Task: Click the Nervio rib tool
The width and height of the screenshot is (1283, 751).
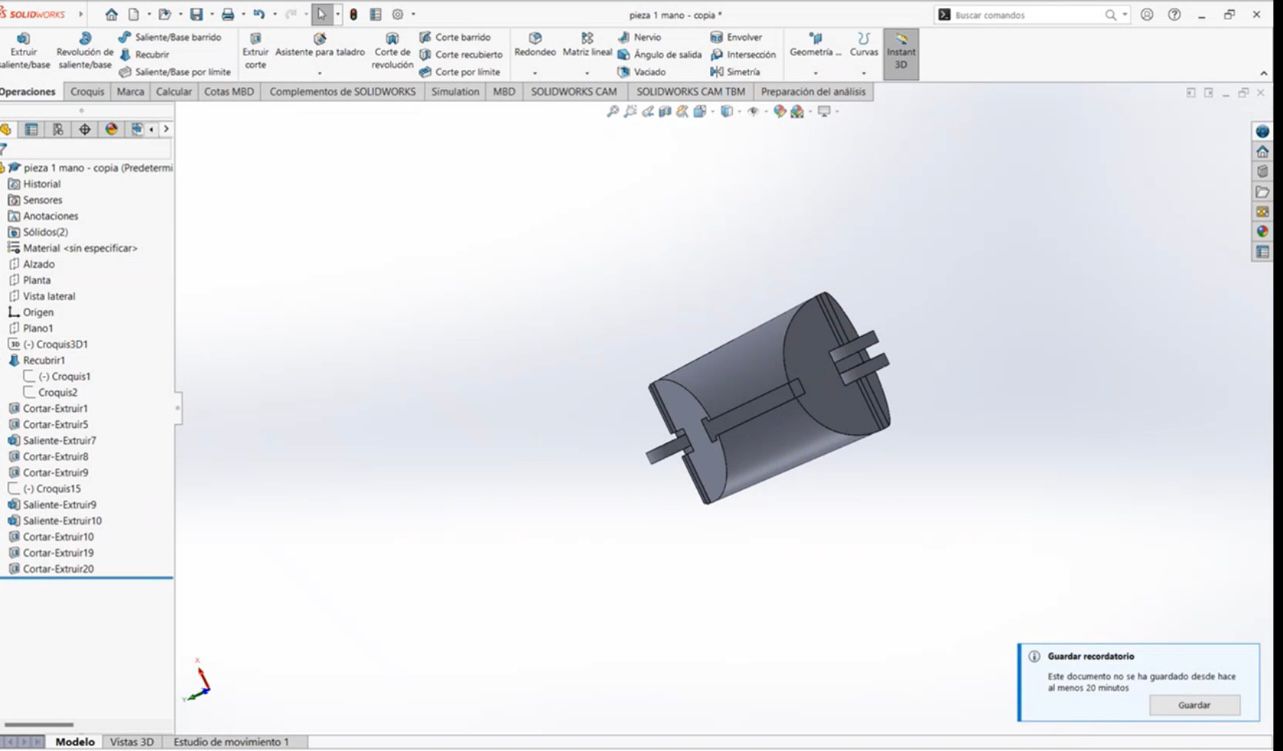Action: (x=639, y=37)
